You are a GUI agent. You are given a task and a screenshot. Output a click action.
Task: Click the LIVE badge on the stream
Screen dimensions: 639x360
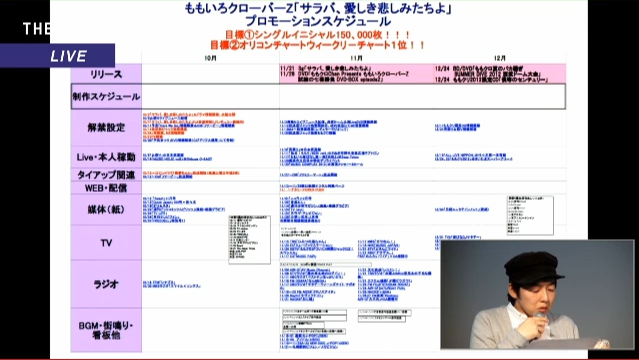[x=57, y=55]
